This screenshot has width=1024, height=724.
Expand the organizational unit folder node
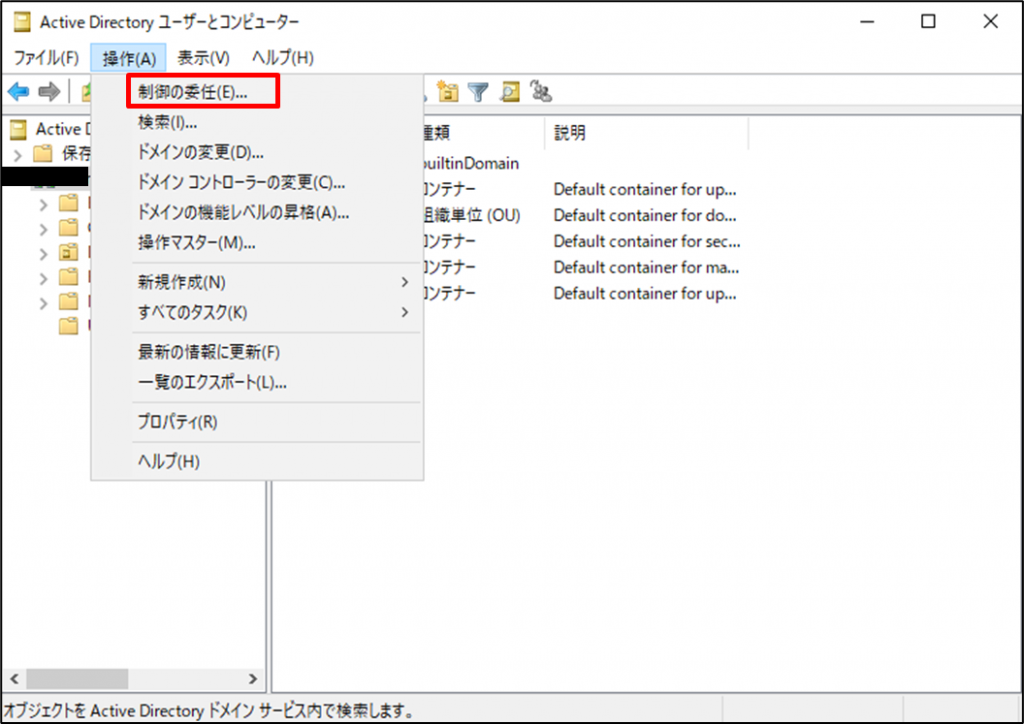click(43, 254)
